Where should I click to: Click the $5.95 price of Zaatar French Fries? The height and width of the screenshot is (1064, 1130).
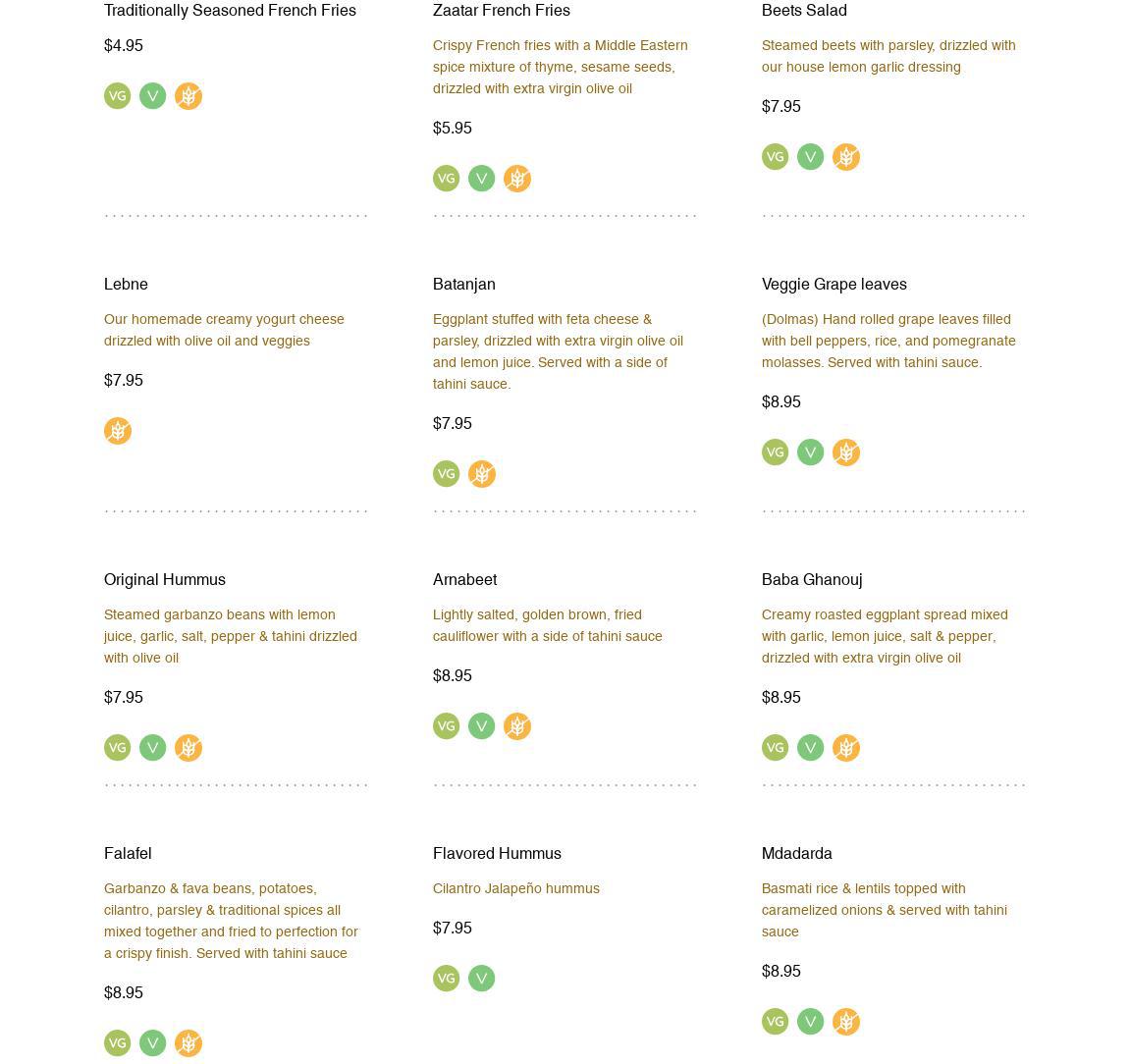pos(453,128)
